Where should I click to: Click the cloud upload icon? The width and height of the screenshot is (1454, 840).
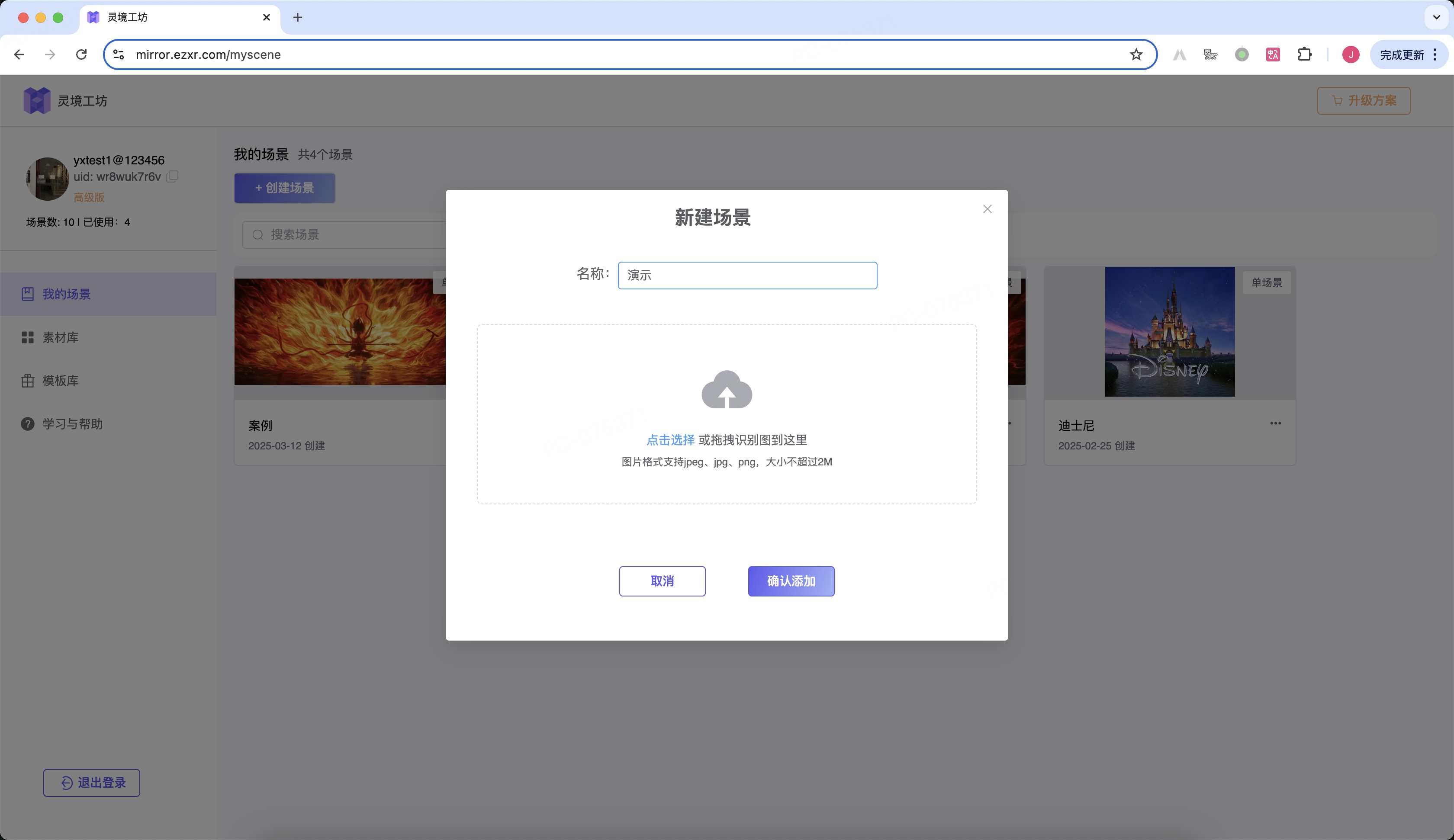(x=727, y=389)
